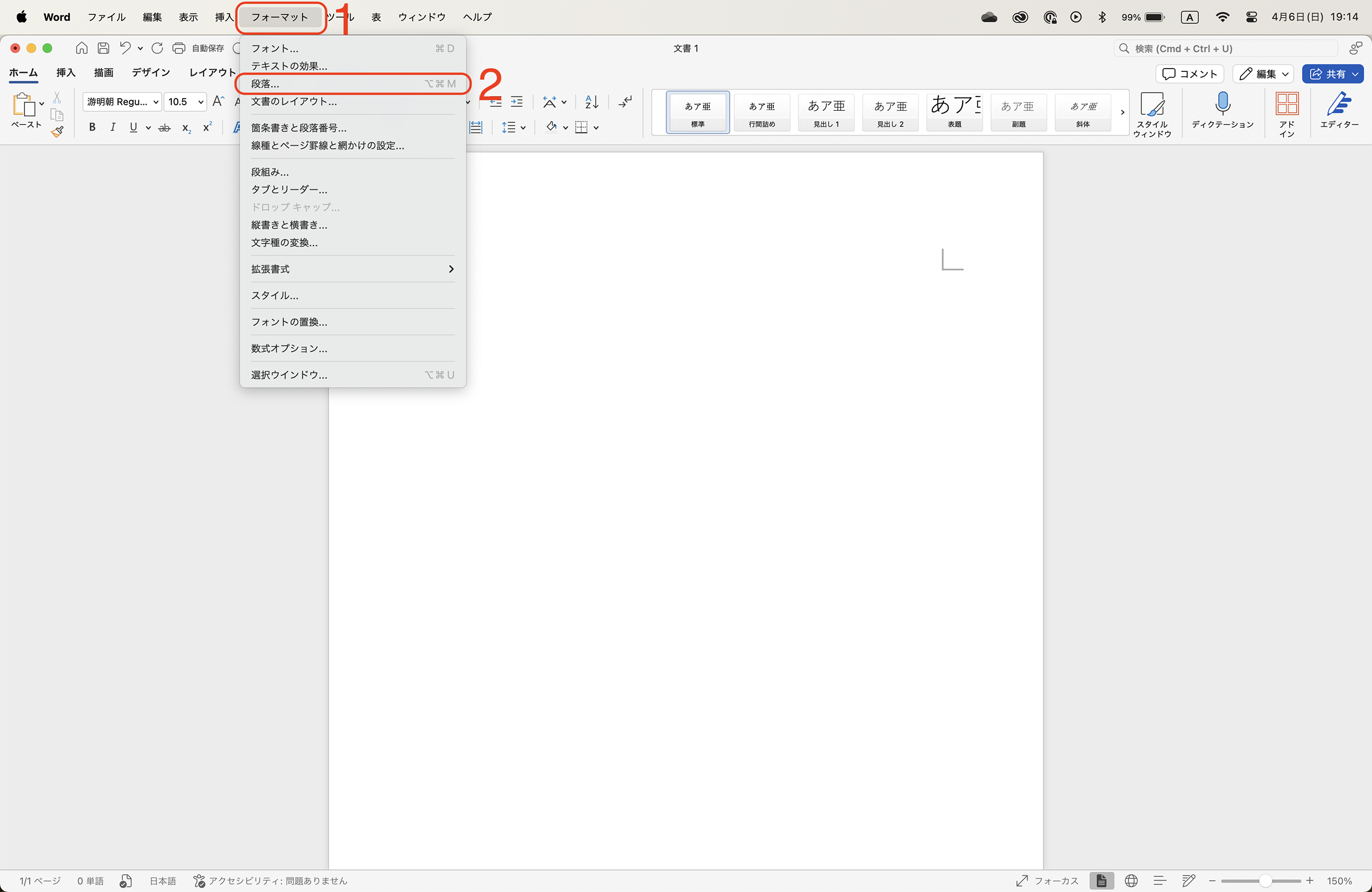
Task: Open the Editor pen icon
Action: pyautogui.click(x=1340, y=110)
